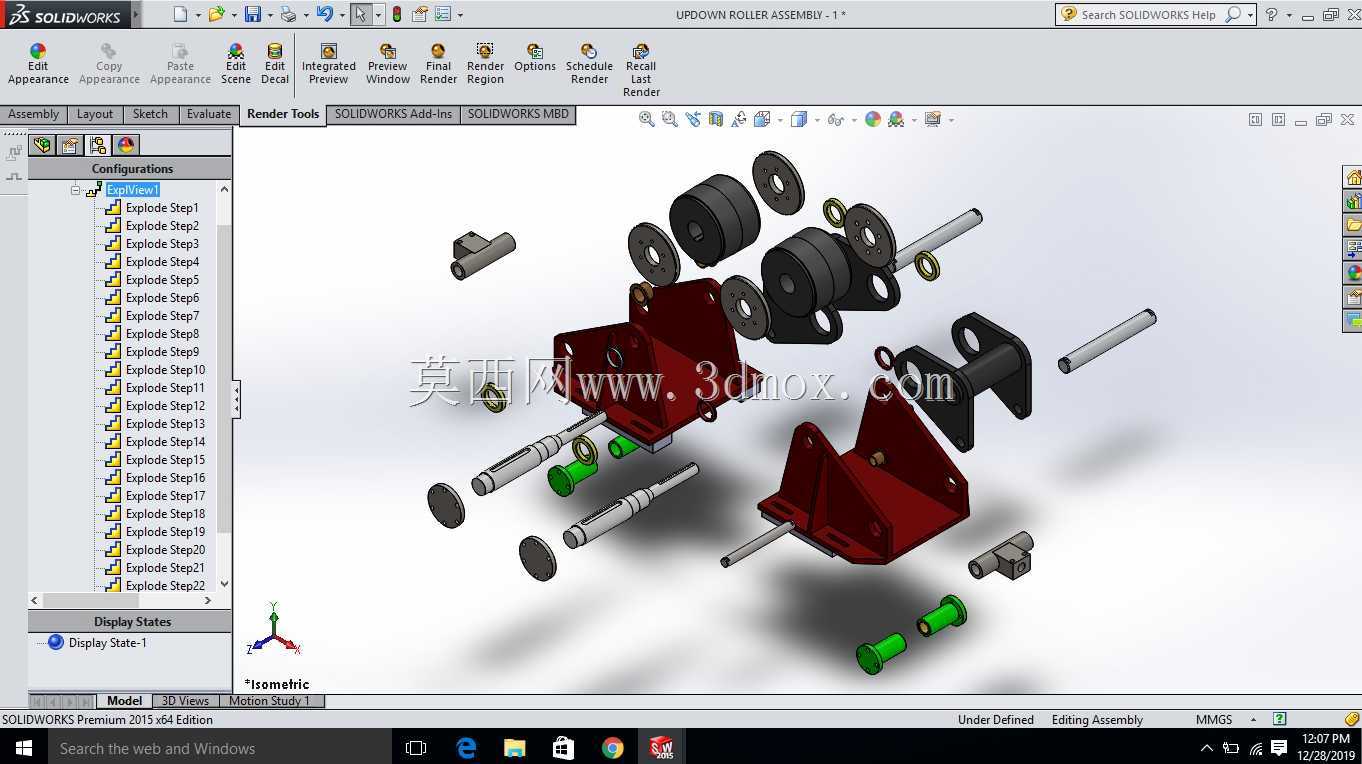Activate the Select cursor tool

click(x=360, y=14)
